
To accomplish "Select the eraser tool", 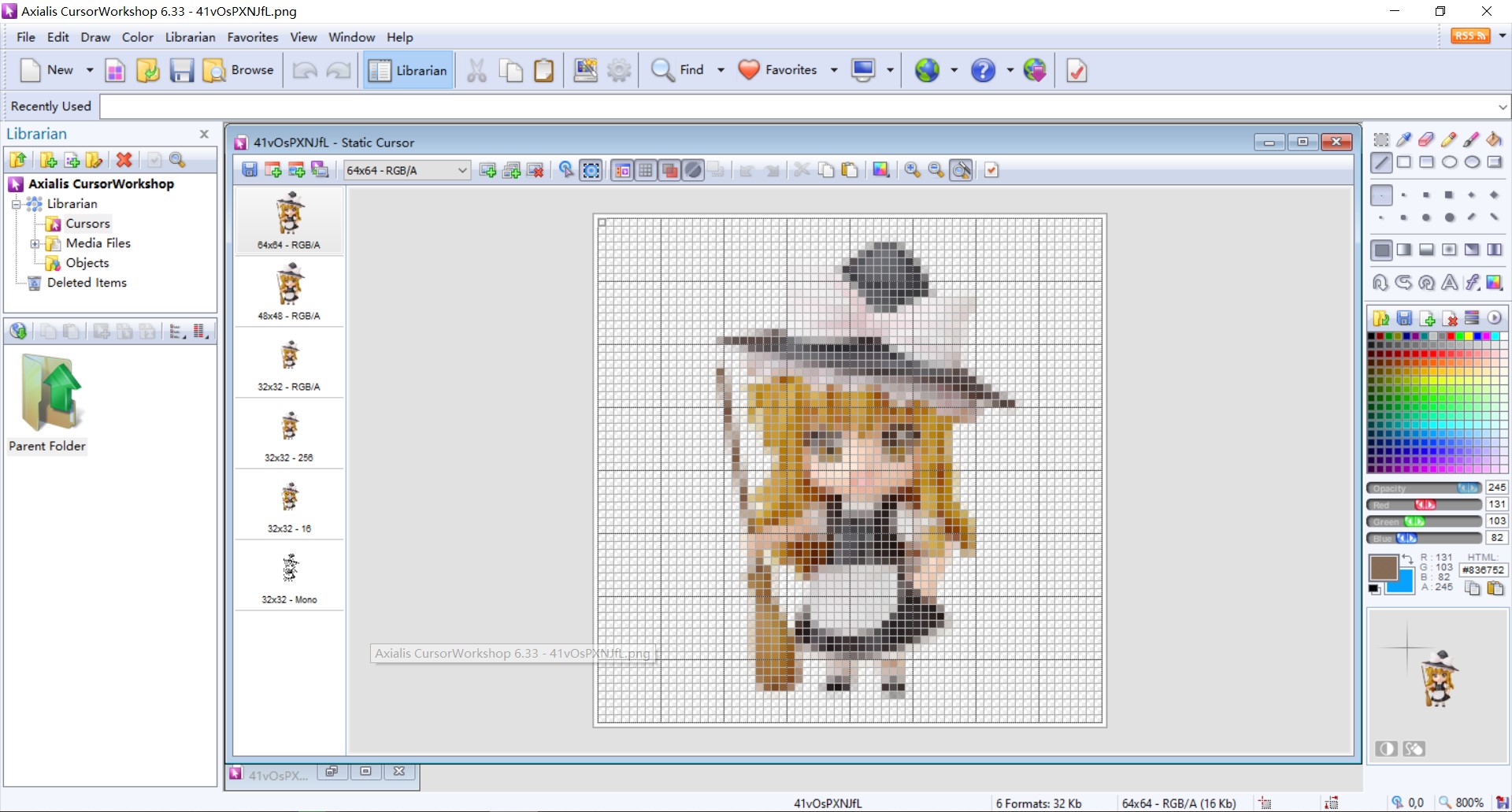I will pyautogui.click(x=1426, y=140).
